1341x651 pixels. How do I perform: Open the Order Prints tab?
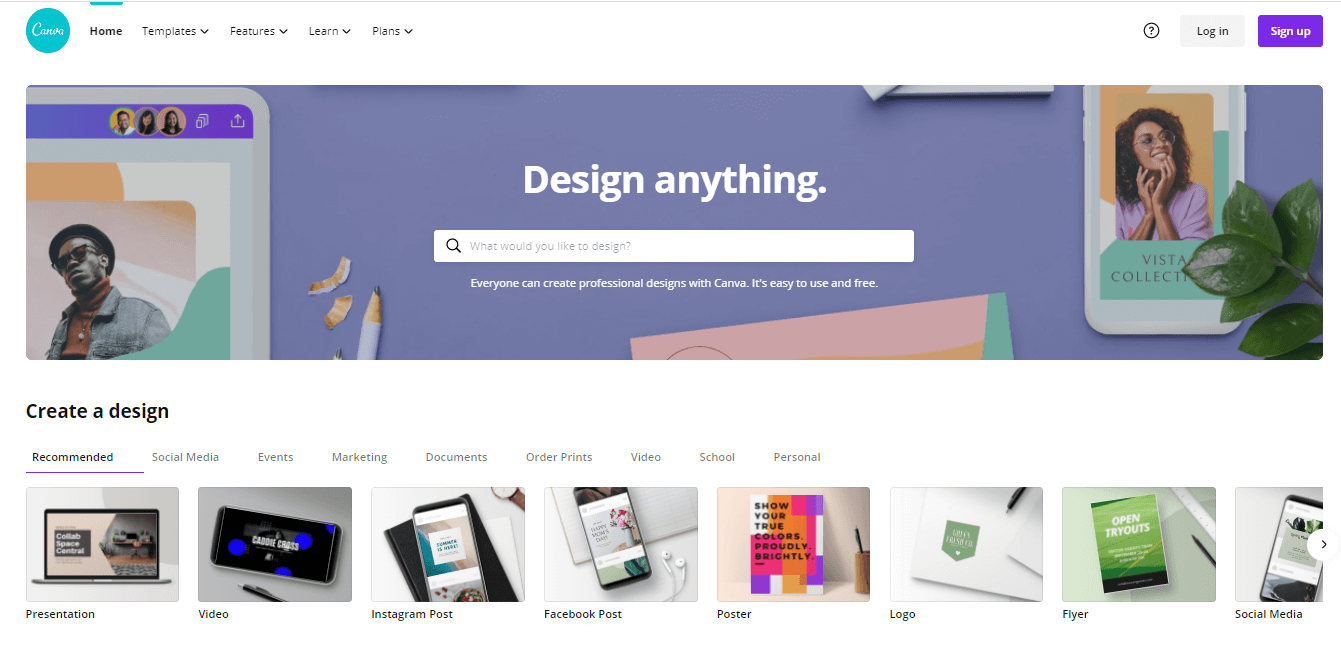[x=559, y=457]
